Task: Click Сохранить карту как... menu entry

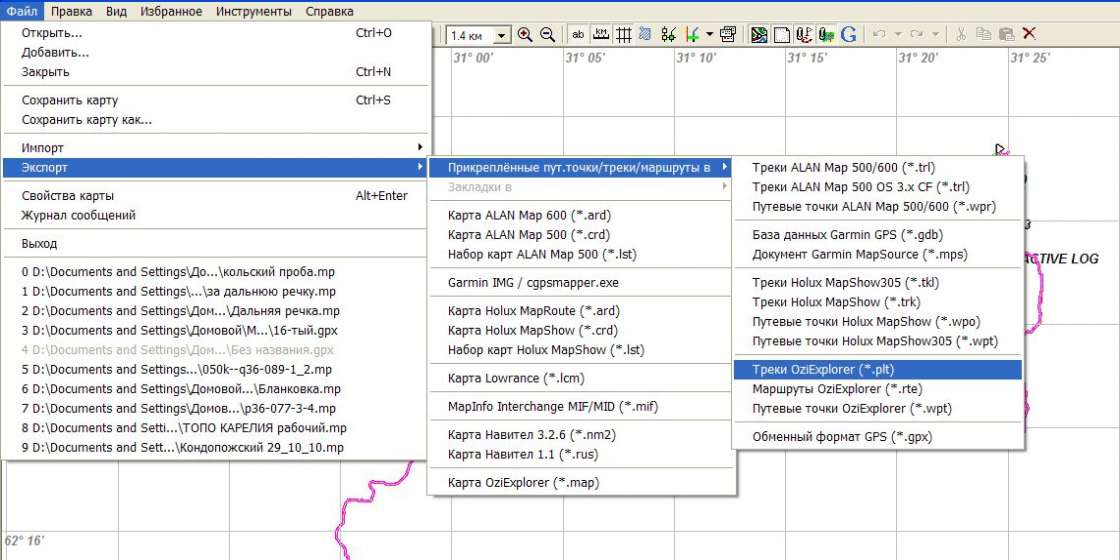Action: coord(87,120)
